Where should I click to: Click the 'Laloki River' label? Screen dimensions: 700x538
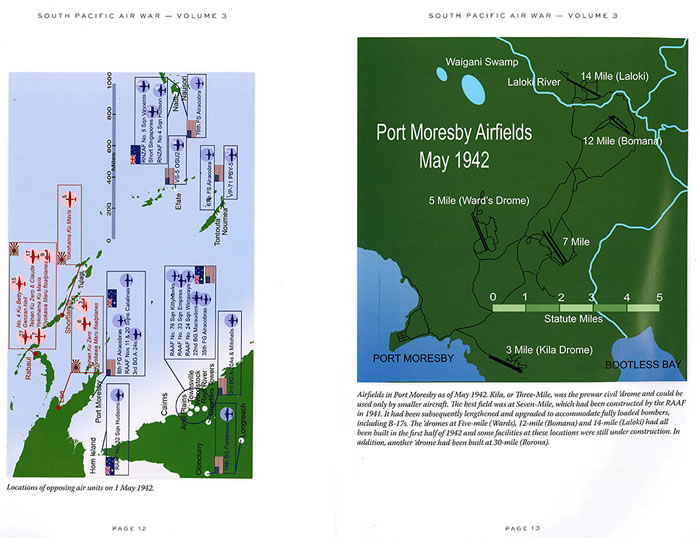click(x=534, y=82)
